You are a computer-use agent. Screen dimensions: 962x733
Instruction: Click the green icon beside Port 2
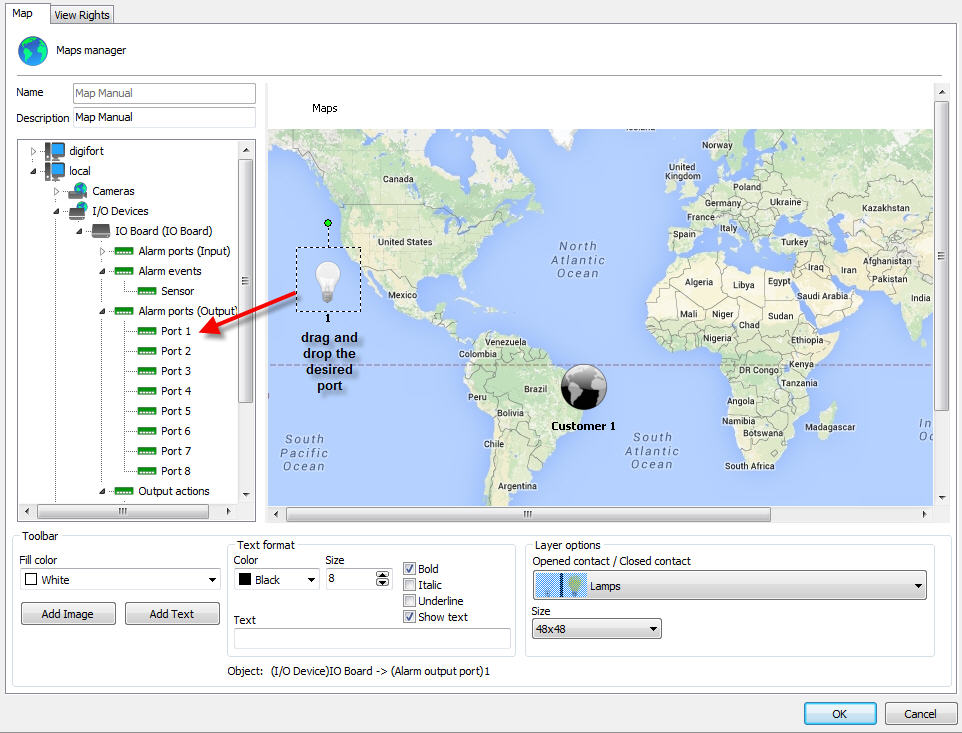click(147, 351)
